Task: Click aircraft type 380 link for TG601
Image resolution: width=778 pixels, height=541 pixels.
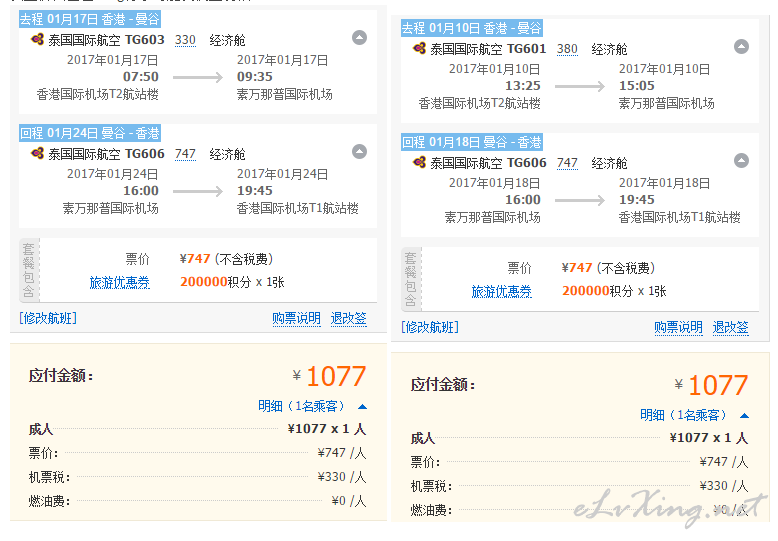Action: 567,49
